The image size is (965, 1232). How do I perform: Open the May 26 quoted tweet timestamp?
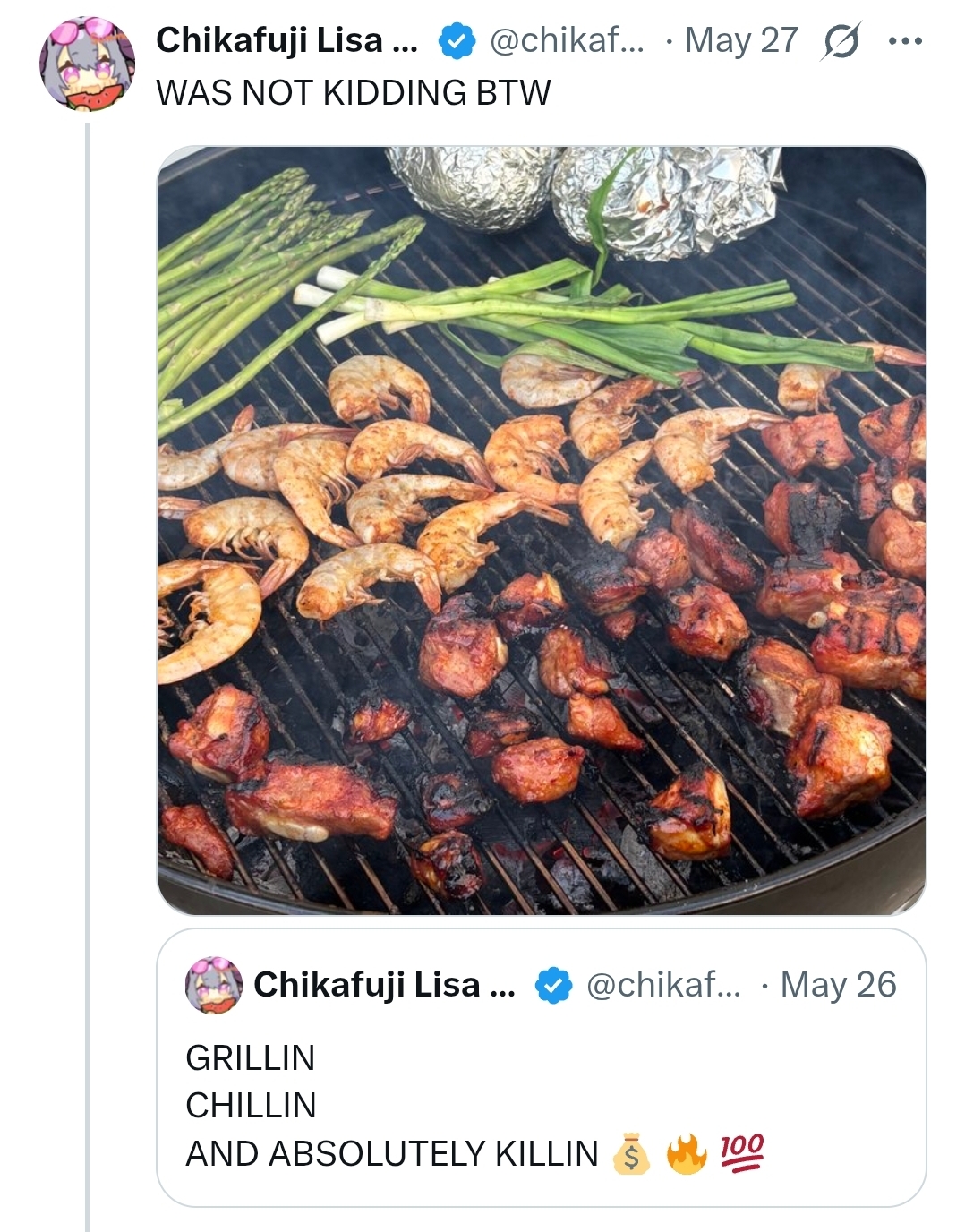(x=838, y=985)
